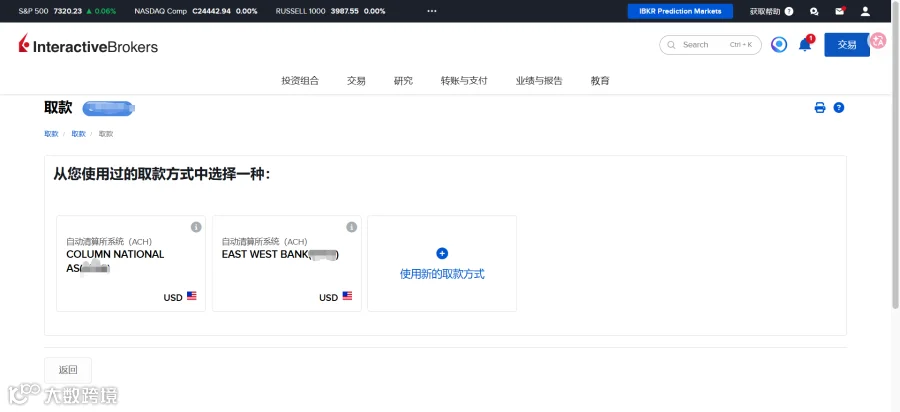Click the blue 交易 button
Image resolution: width=900 pixels, height=412 pixels.
pos(847,45)
